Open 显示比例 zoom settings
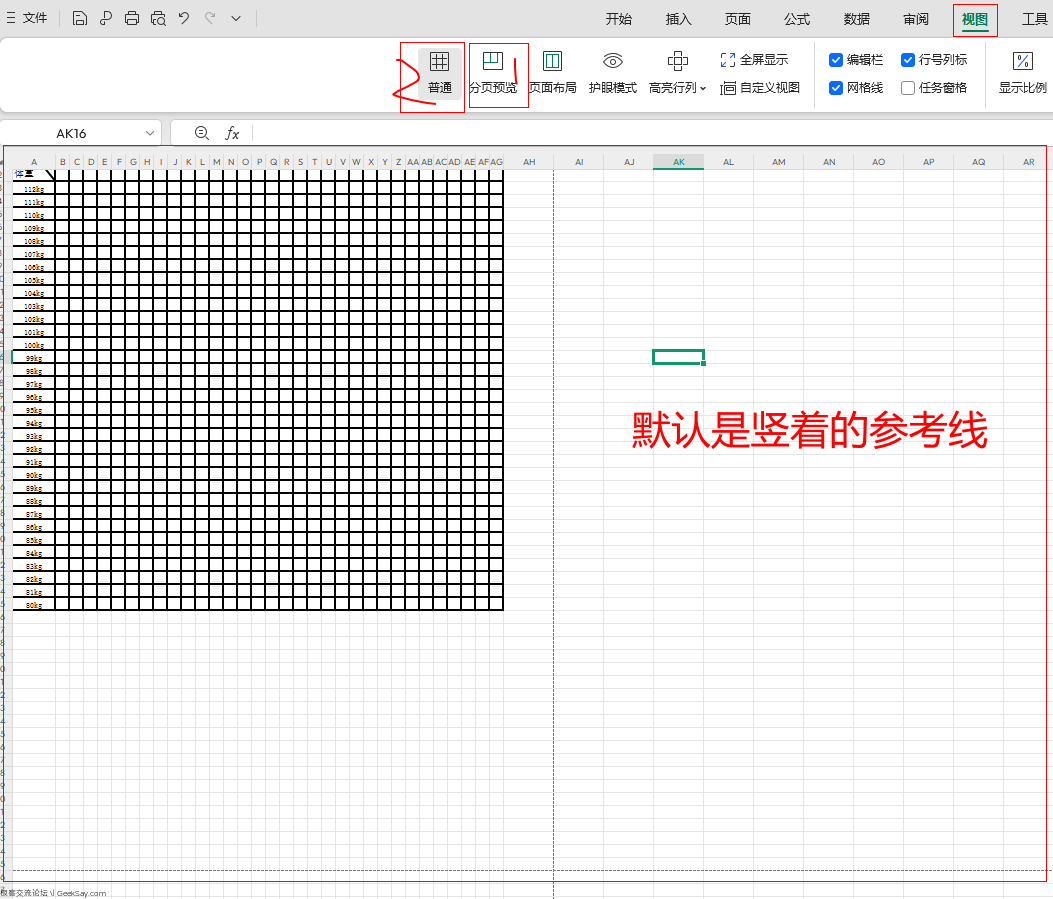This screenshot has height=899, width=1053. (1023, 74)
